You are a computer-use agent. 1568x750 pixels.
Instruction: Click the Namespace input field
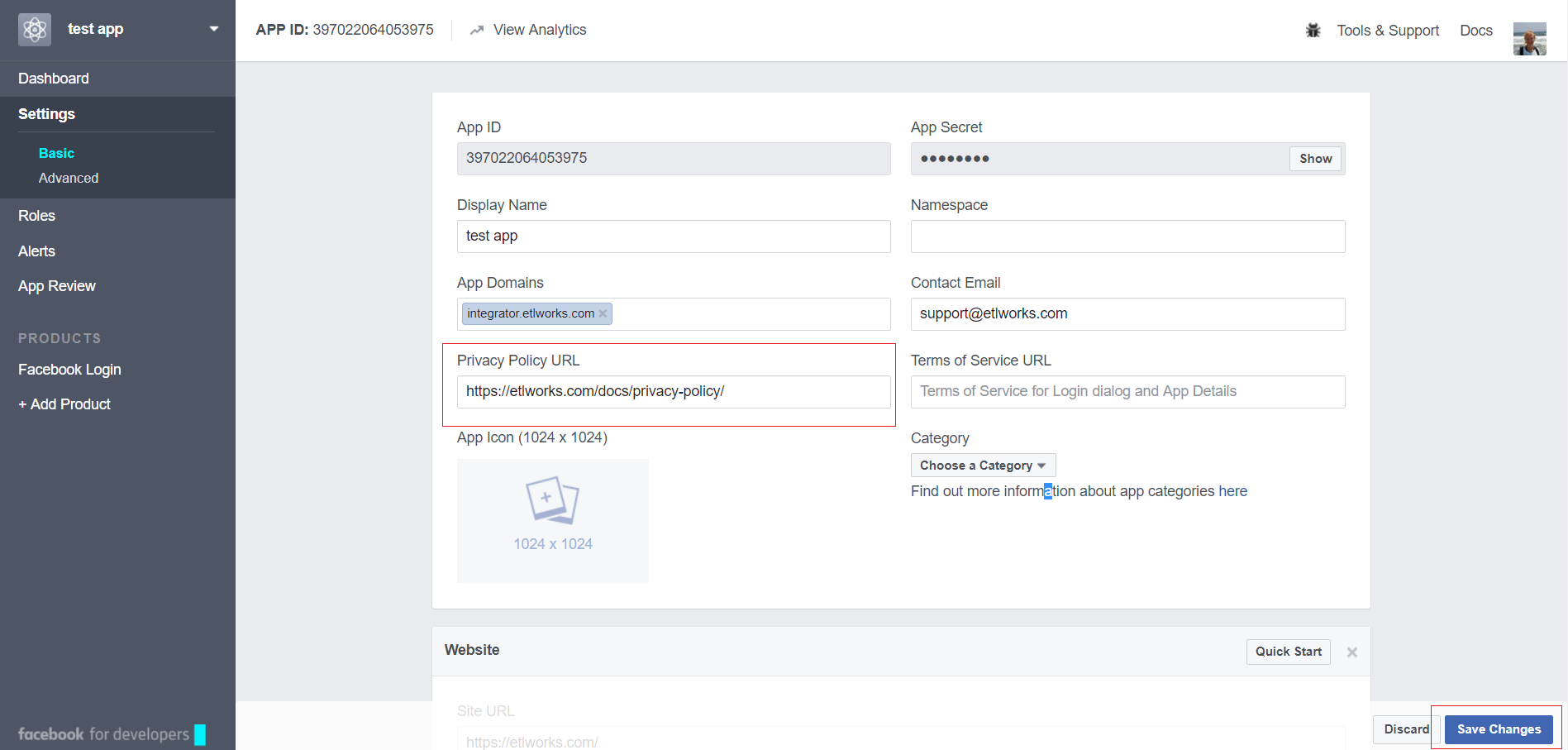[1127, 236]
